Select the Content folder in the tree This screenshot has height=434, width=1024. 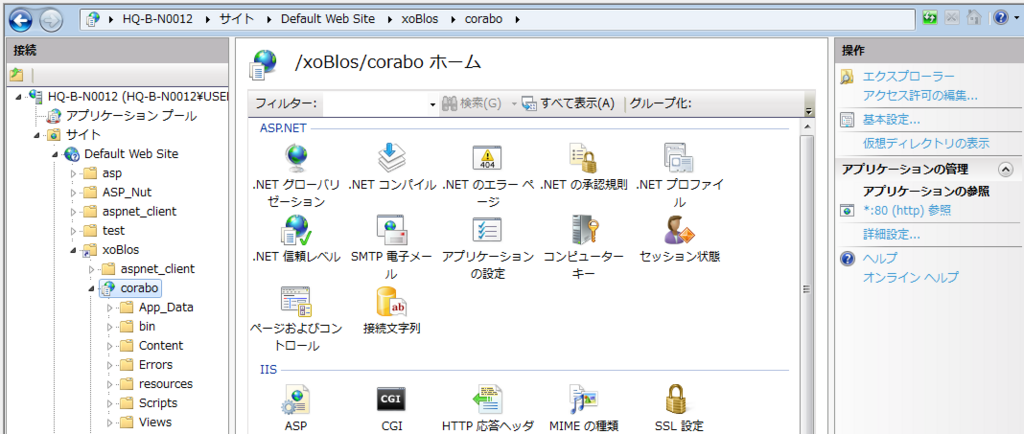click(x=161, y=346)
